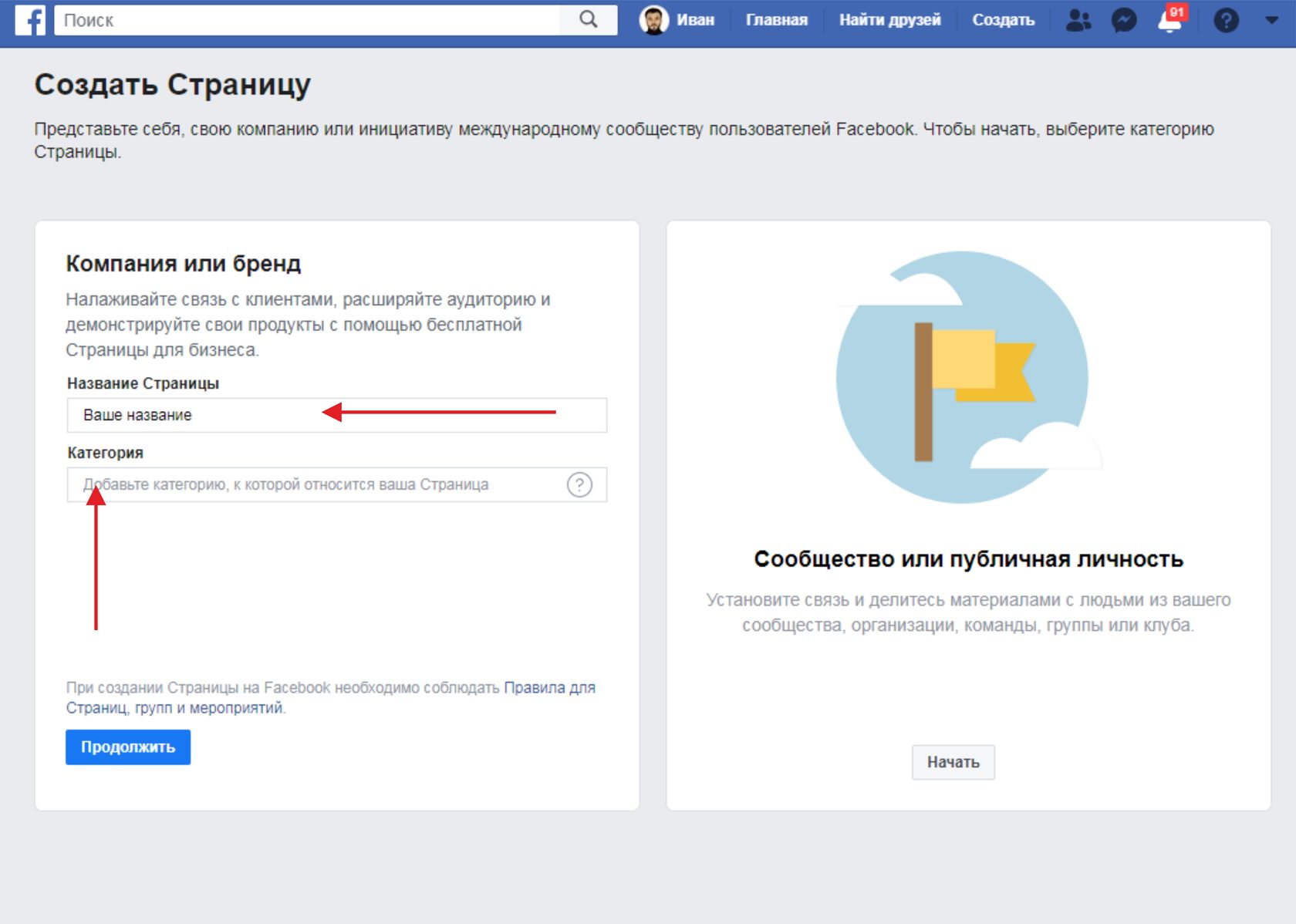Open the Создать menu item
Image resolution: width=1296 pixels, height=924 pixels.
tap(1003, 20)
